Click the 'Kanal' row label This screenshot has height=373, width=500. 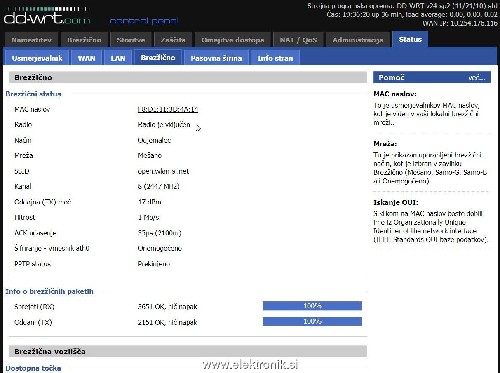23,186
